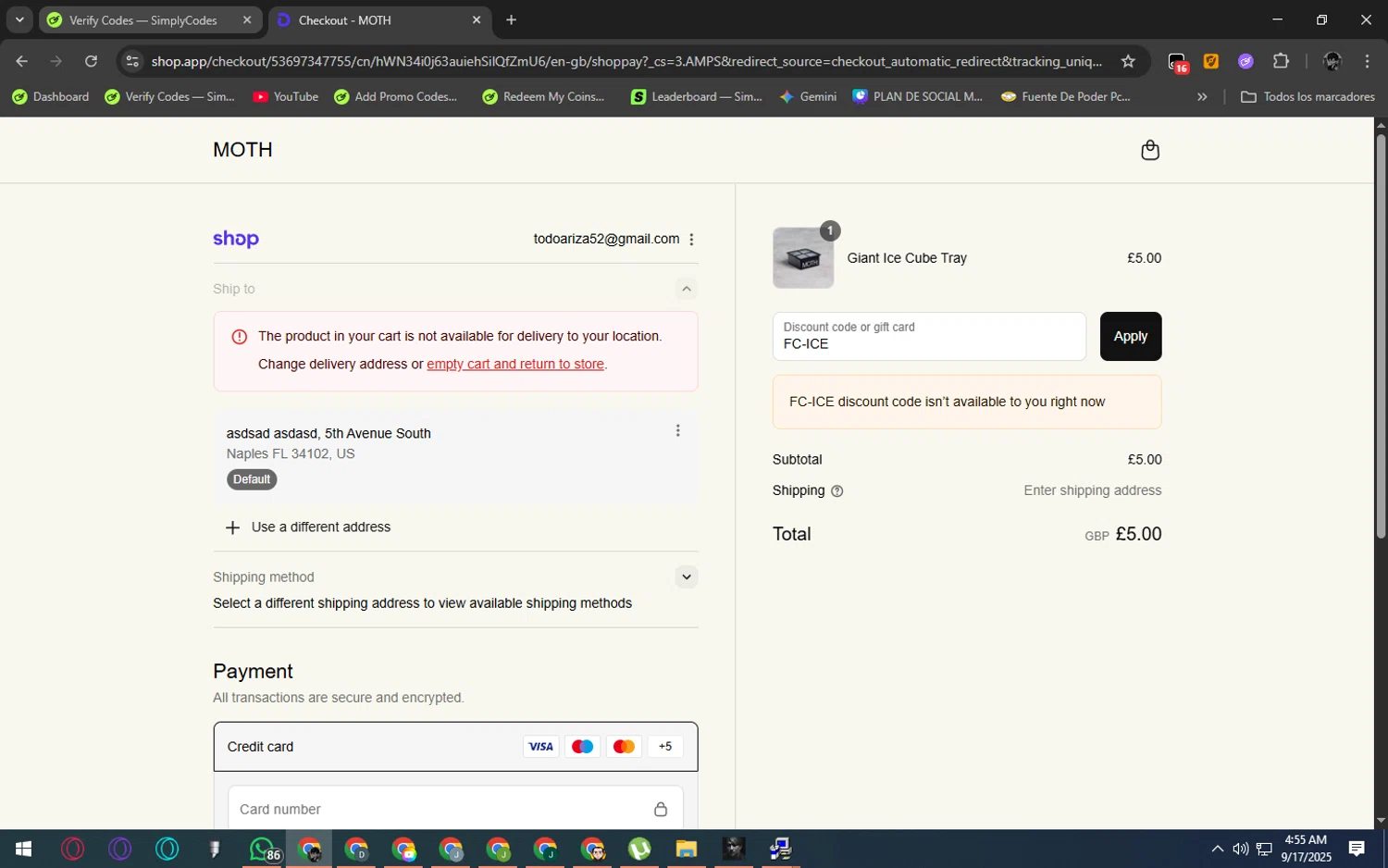1388x868 pixels.
Task: Open address options for Naples FL address
Action: [678, 430]
